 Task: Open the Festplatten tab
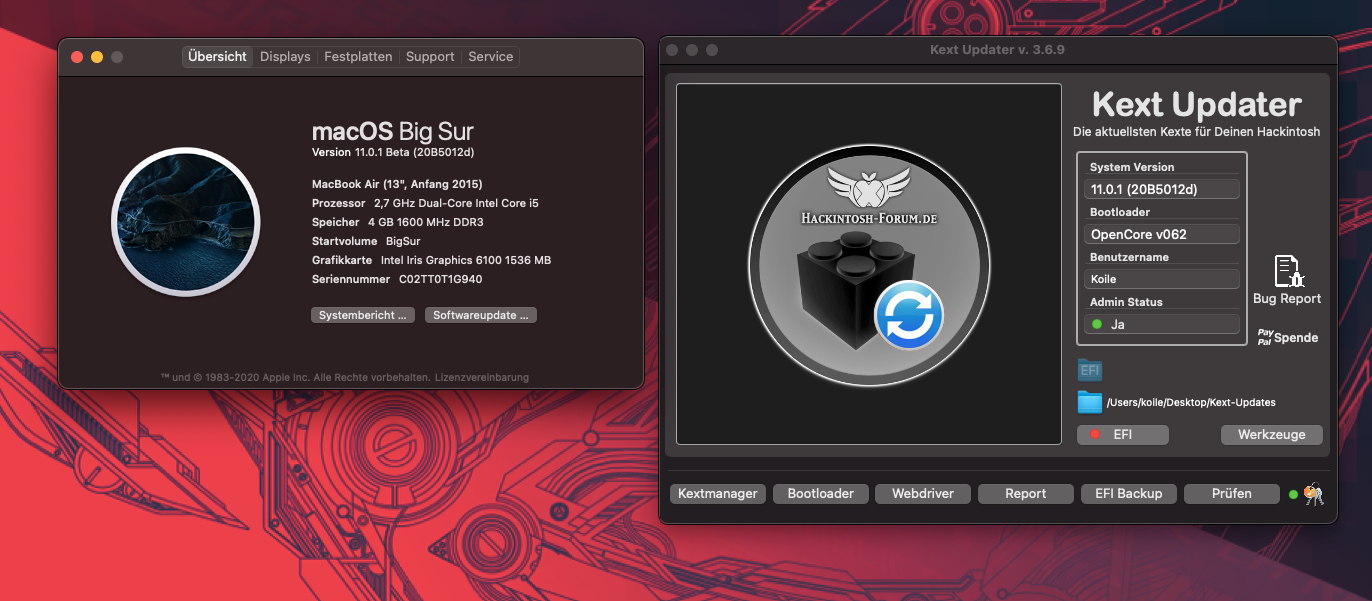[358, 57]
